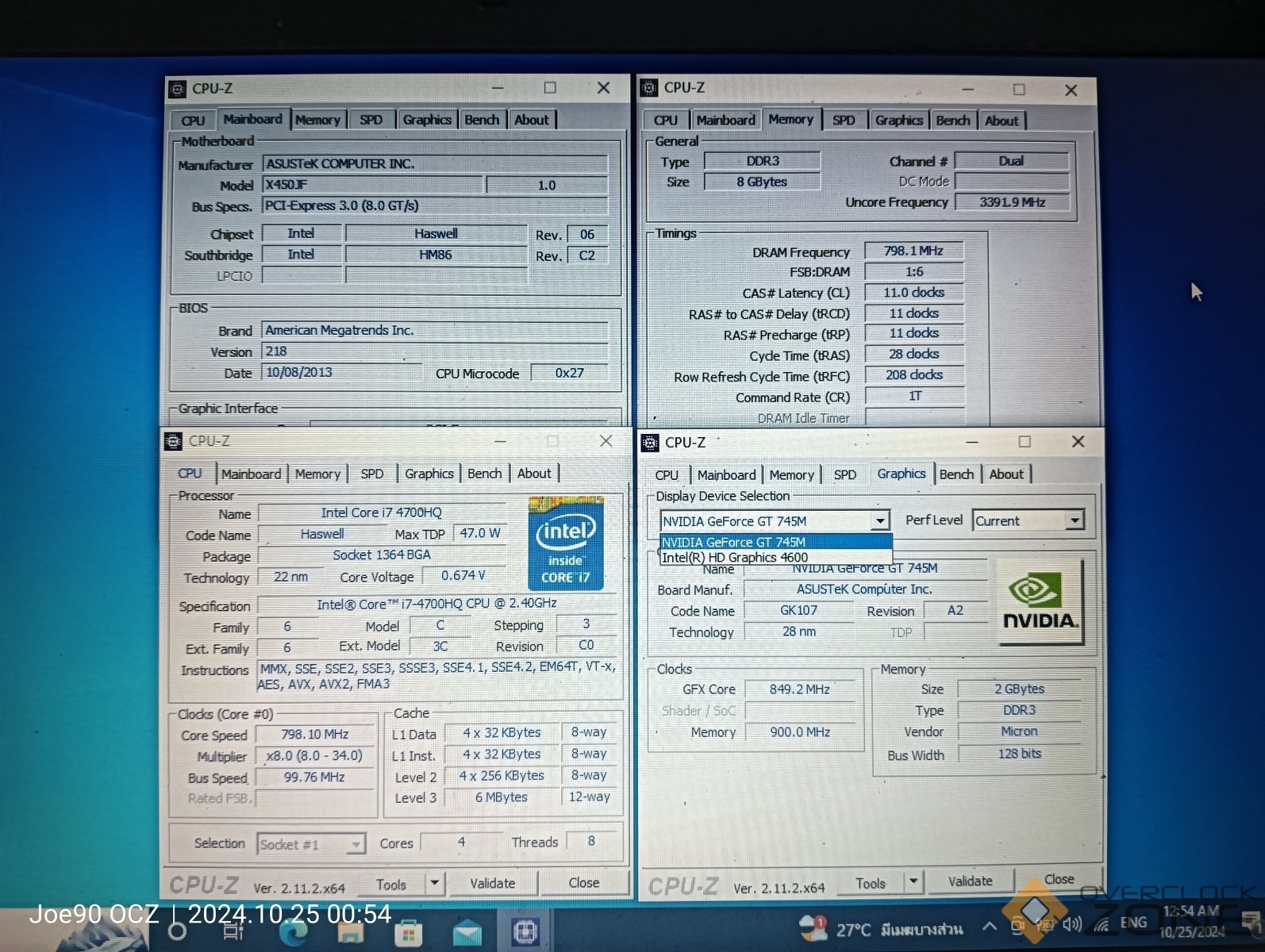Click Validate in the Graphics CPU-Z window
The height and width of the screenshot is (952, 1265).
[970, 881]
